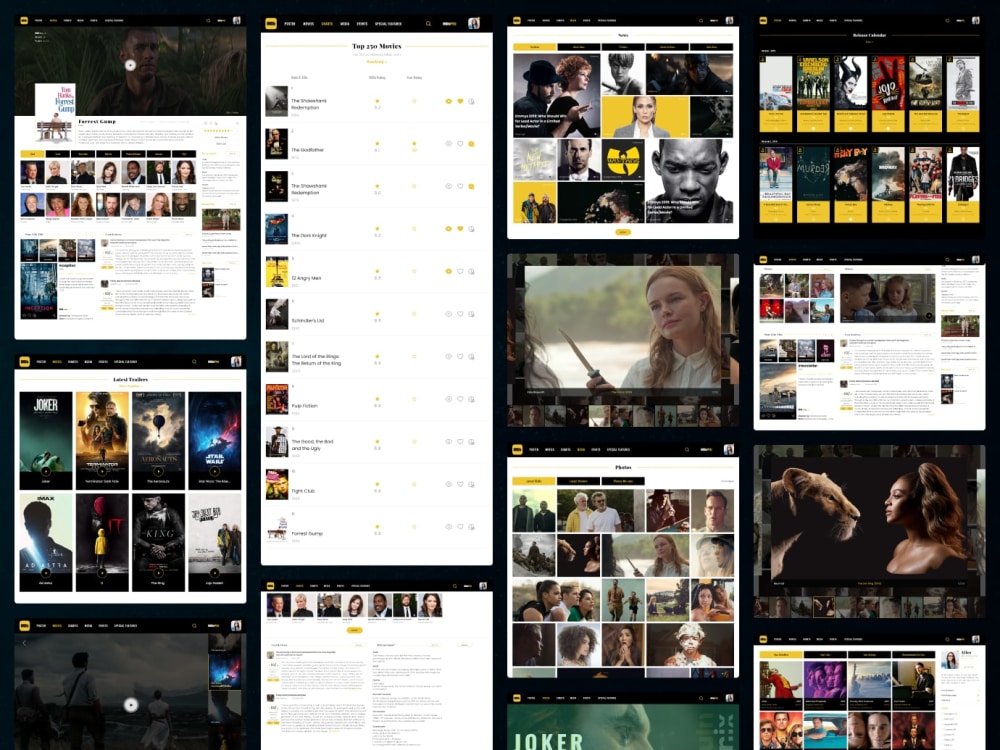
Task: Toggle watchlist icon for Pulp Fiction
Action: coord(471,399)
